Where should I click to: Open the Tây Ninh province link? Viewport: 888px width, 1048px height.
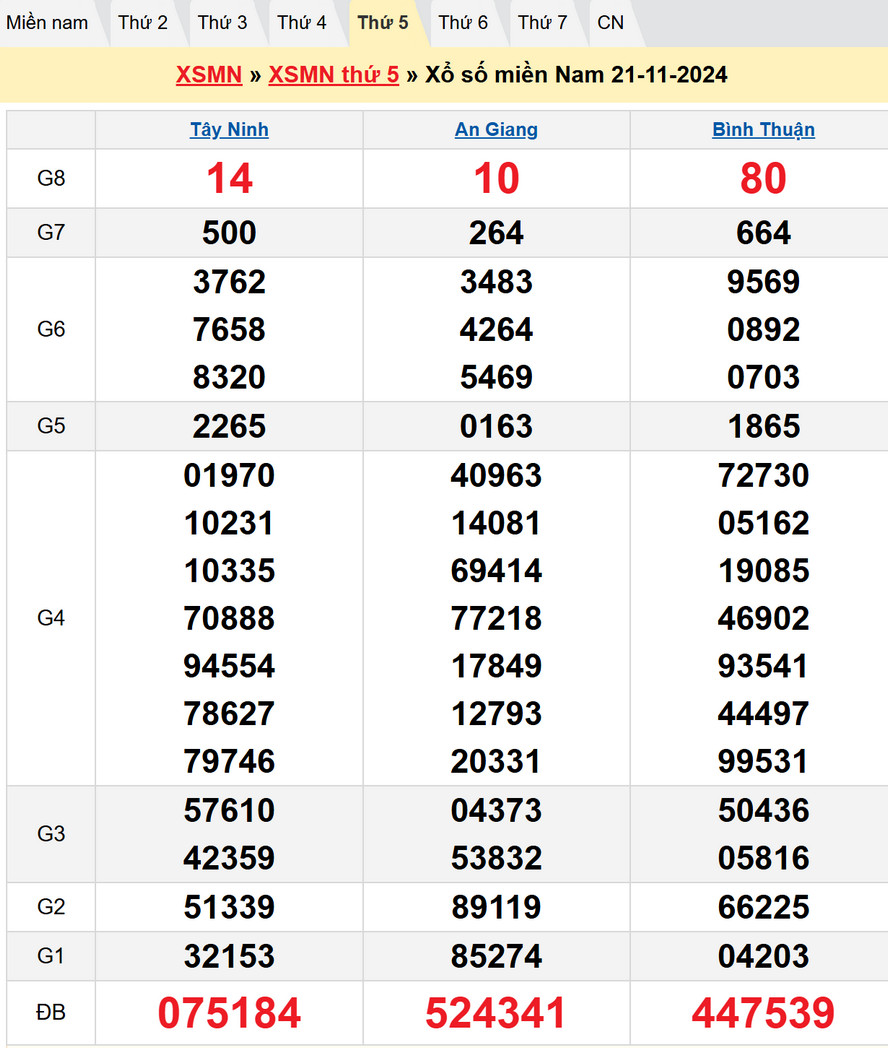click(x=229, y=129)
